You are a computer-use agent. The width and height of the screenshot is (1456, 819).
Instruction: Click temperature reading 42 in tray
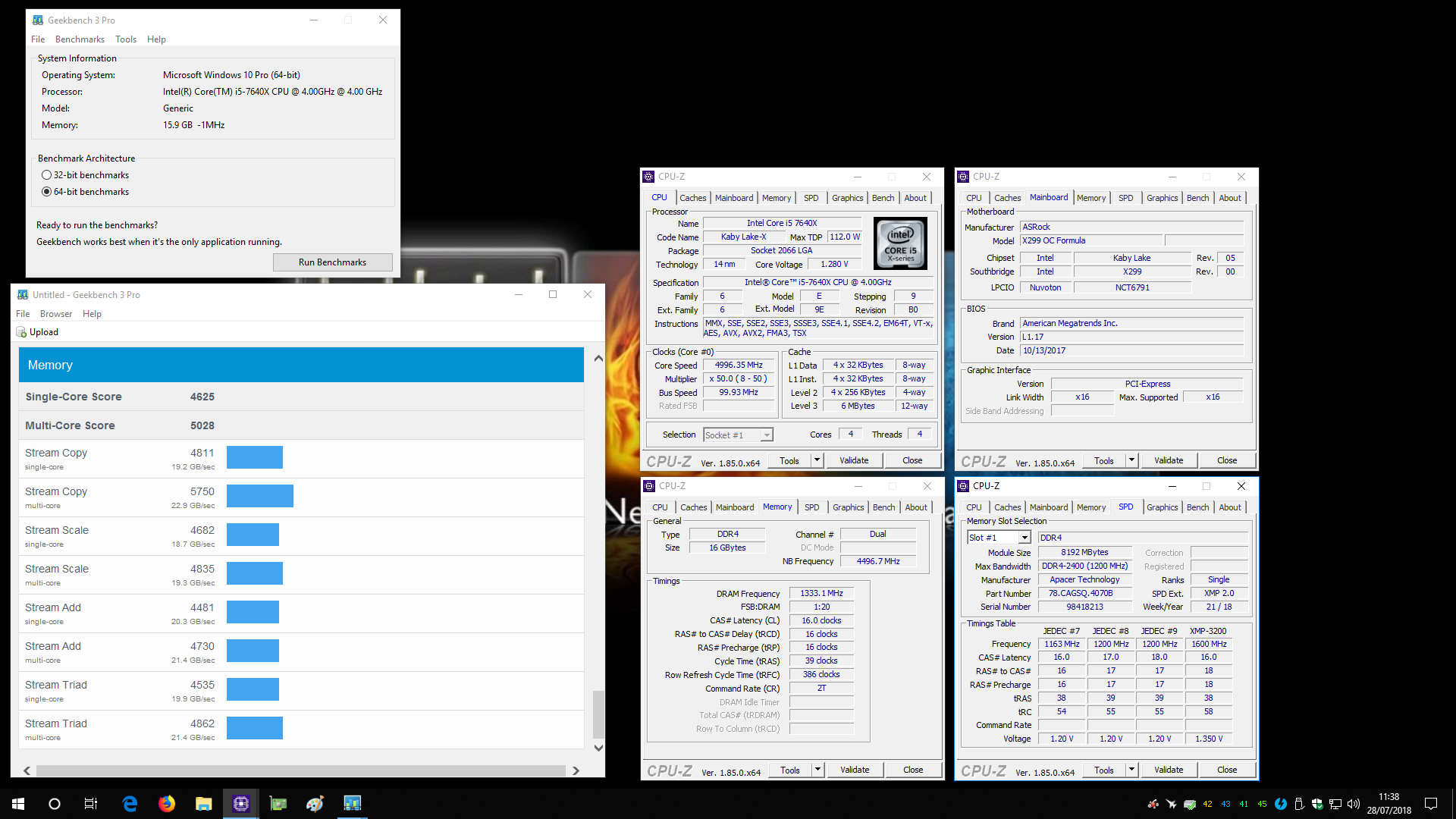1208,804
